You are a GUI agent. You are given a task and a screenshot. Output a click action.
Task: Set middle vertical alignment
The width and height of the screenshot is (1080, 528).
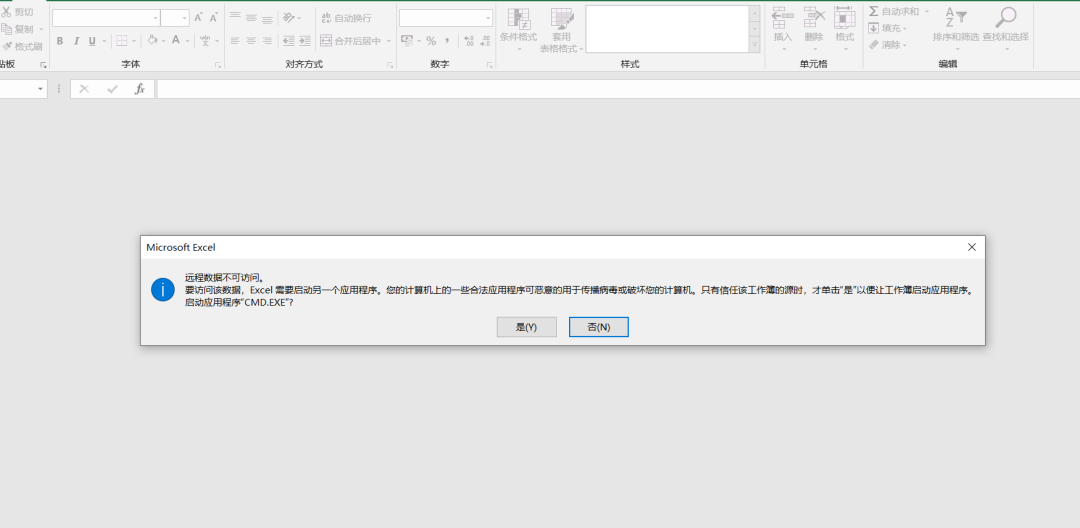click(x=251, y=18)
